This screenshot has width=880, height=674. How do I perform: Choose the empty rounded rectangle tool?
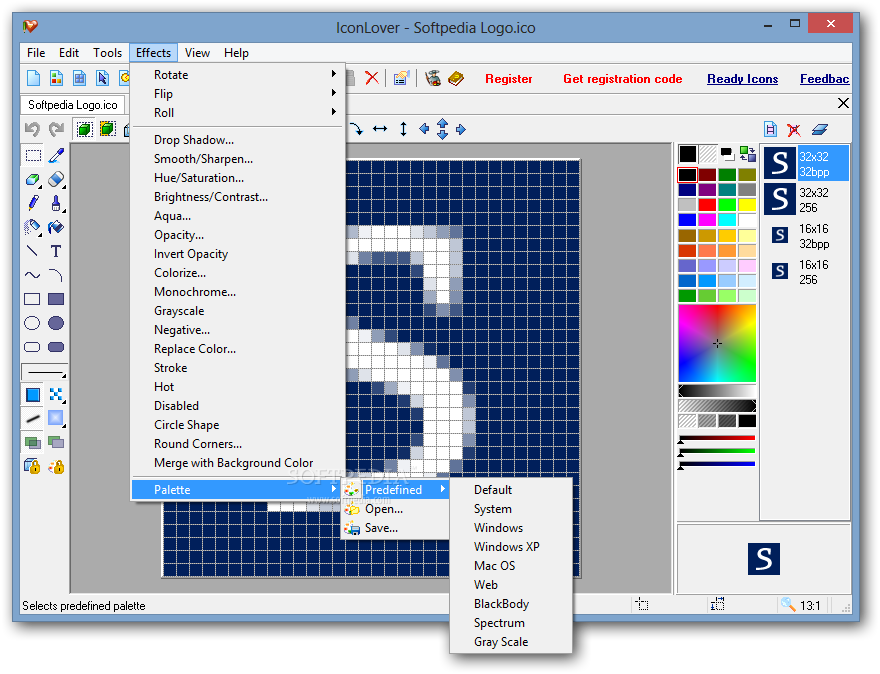coord(33,347)
